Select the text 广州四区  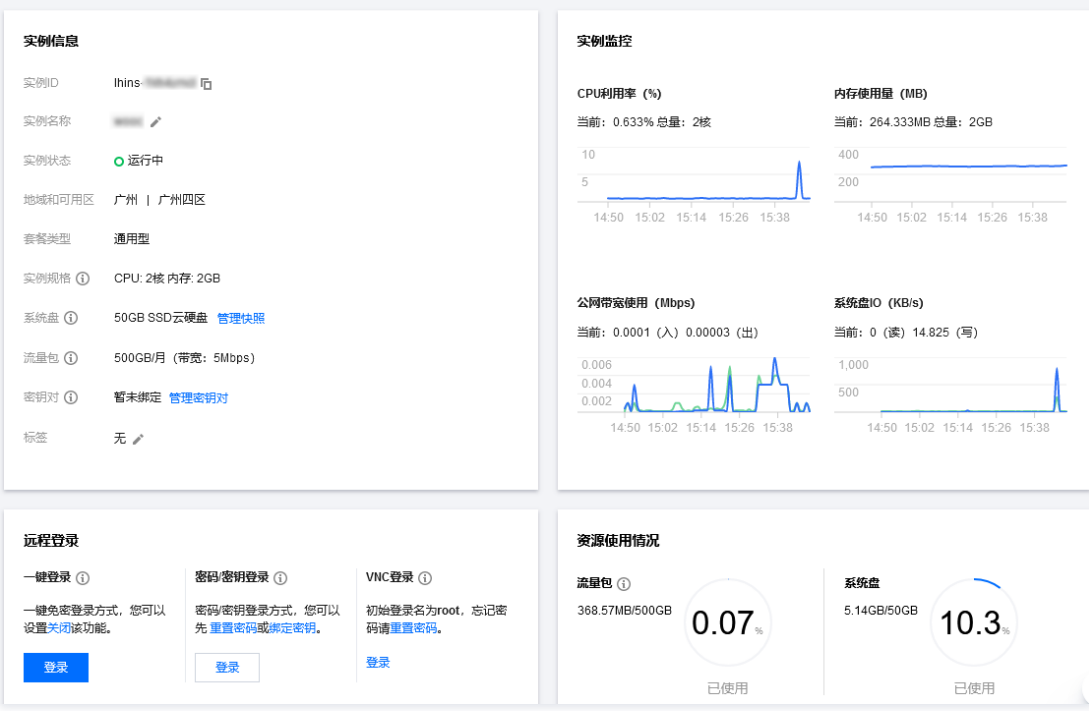click(182, 200)
